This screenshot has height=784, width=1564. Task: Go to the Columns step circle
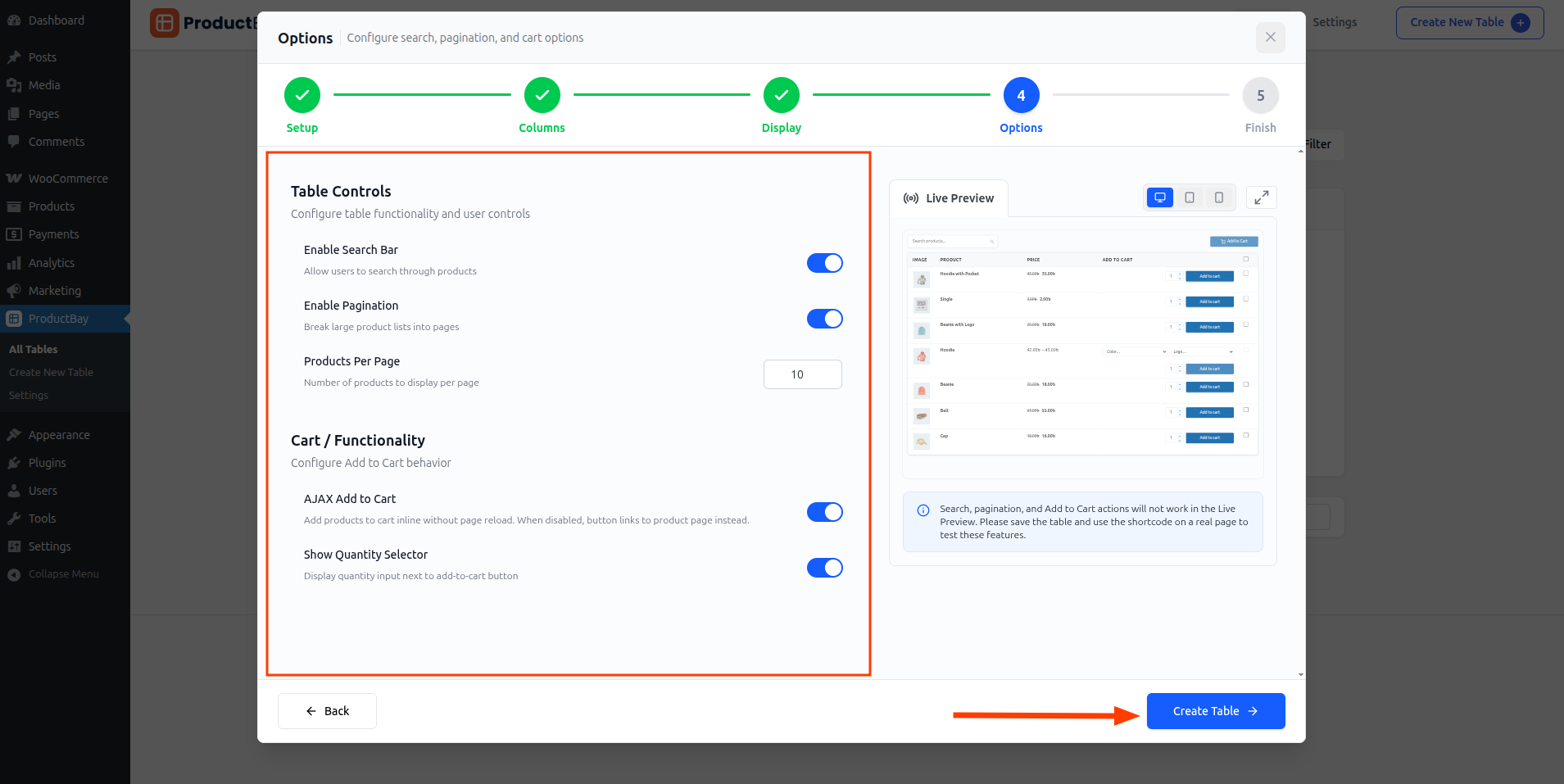pyautogui.click(x=542, y=96)
